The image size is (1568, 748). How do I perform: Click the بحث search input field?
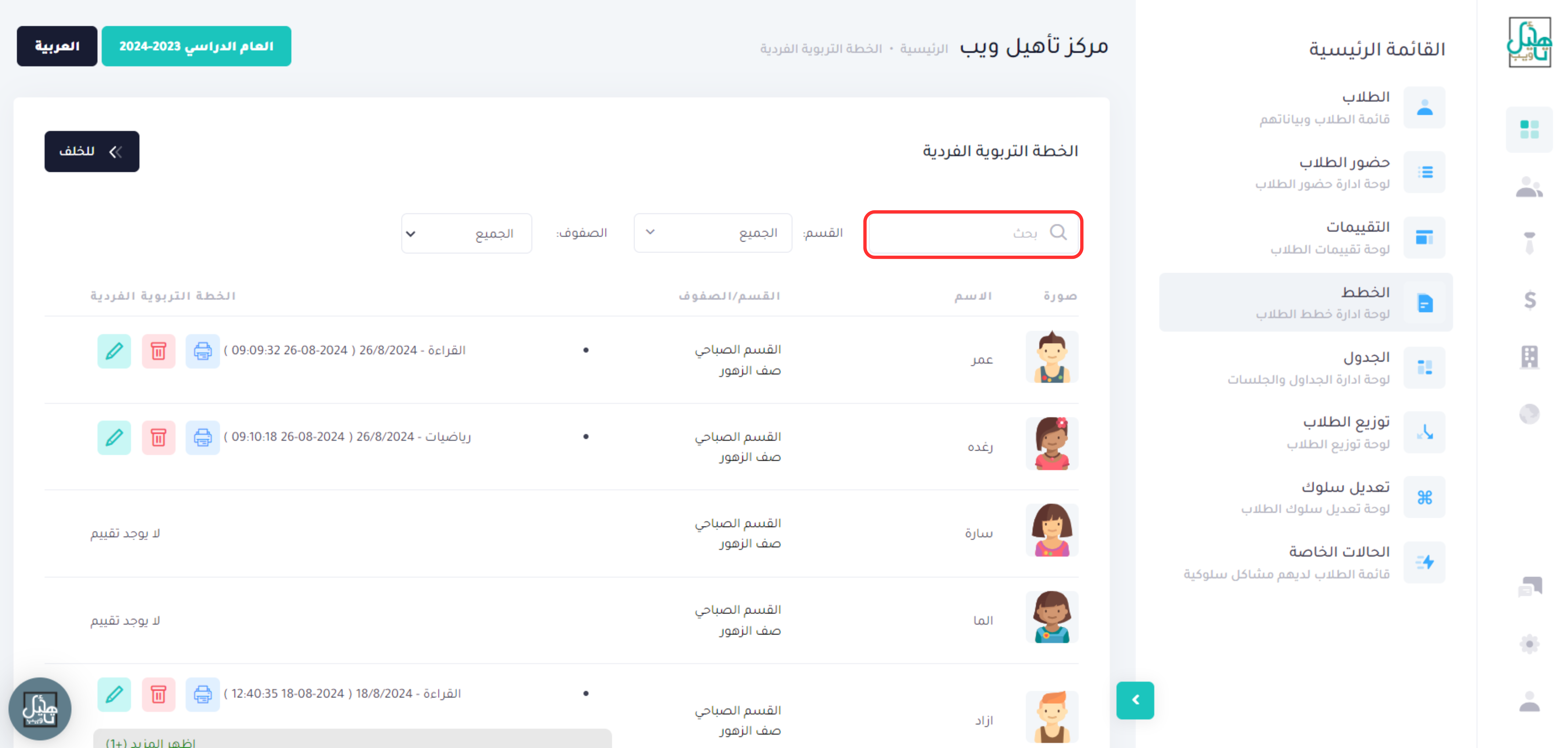coord(973,234)
